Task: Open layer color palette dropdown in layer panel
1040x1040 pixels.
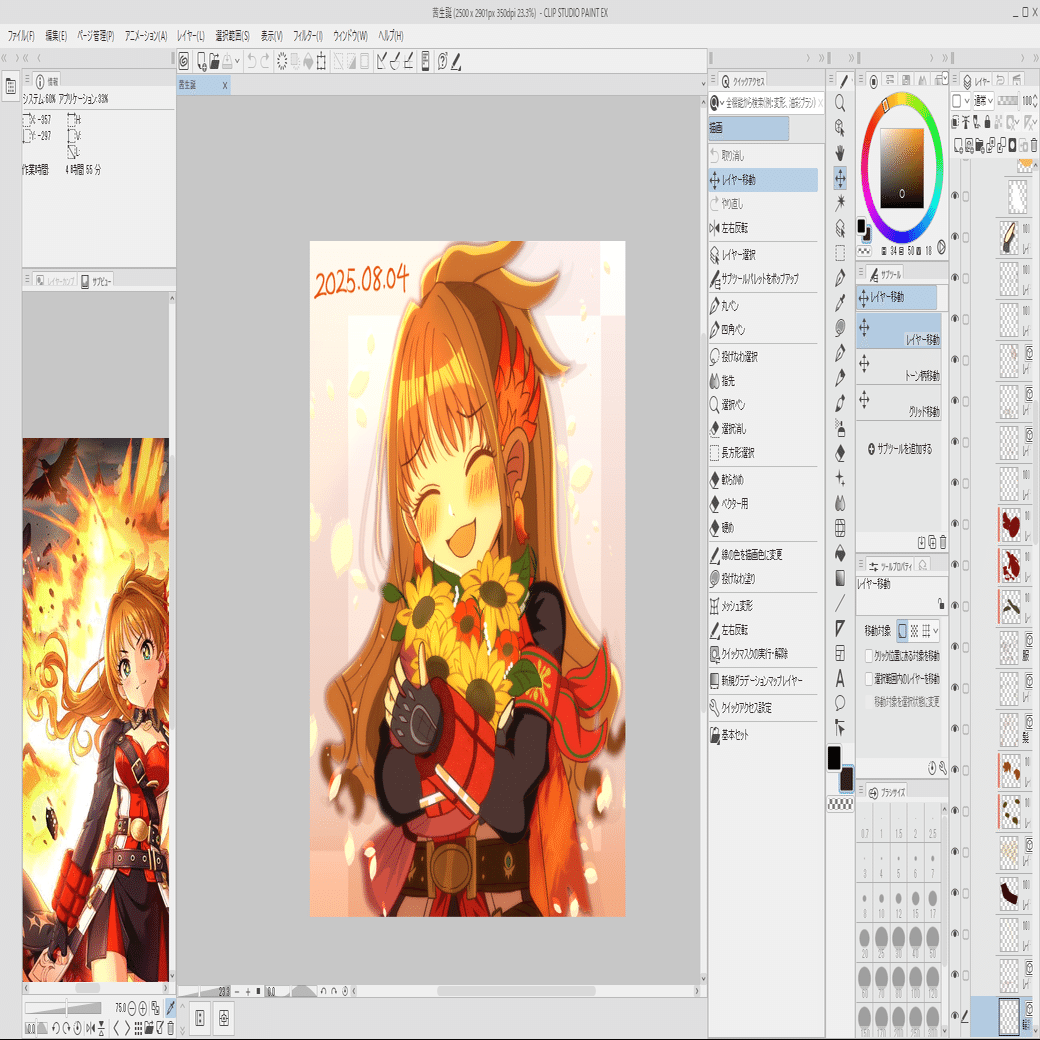Action: point(960,101)
